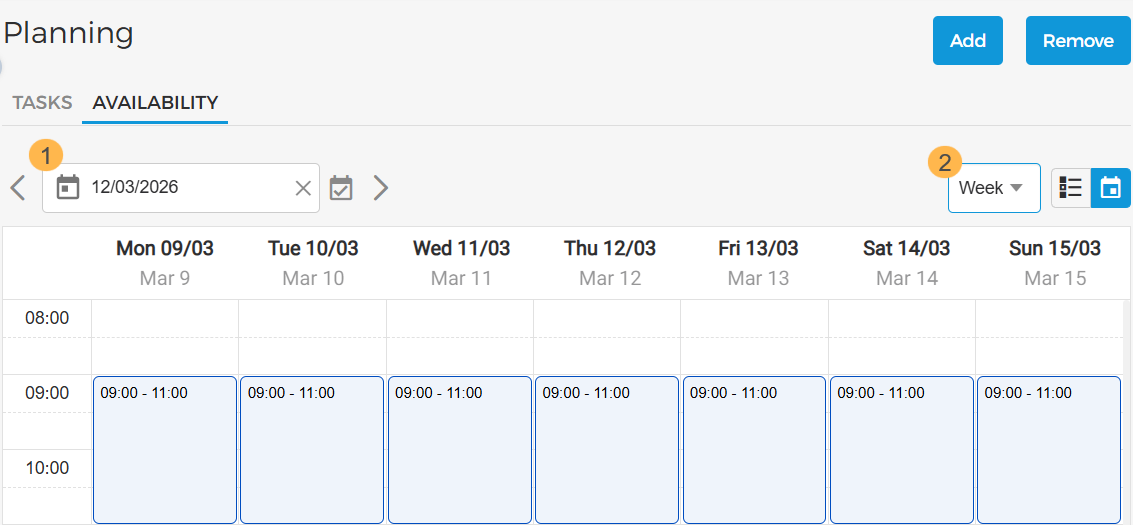This screenshot has height=525, width=1133.
Task: Click empty 08:00 cell on Tuesday
Action: click(312, 319)
